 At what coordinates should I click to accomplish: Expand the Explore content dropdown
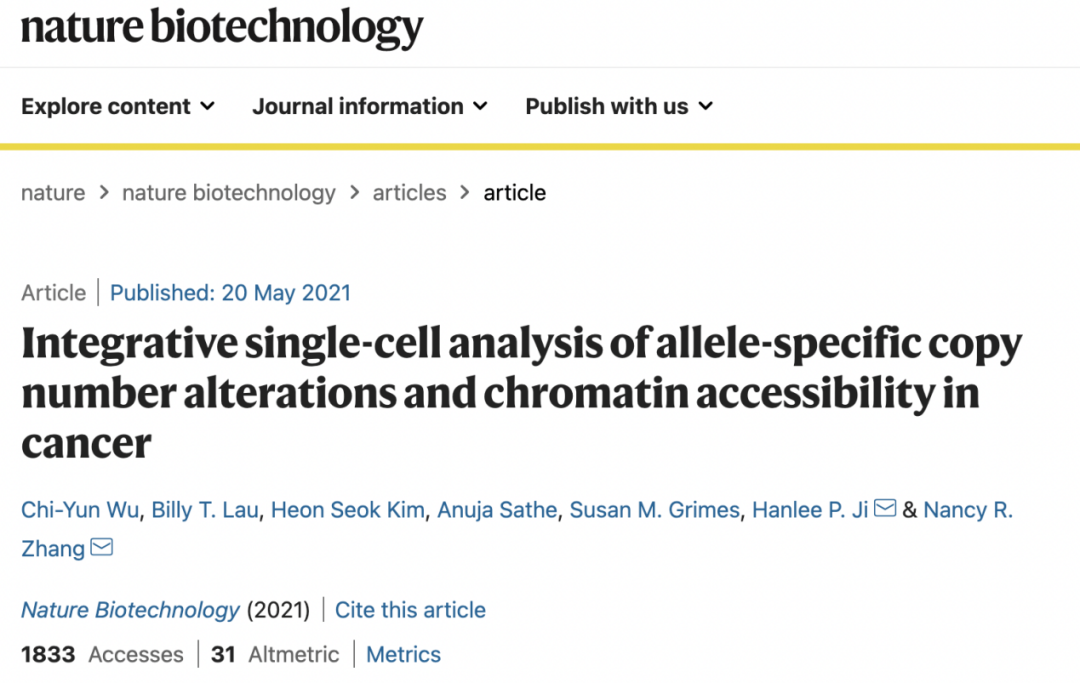tap(118, 106)
